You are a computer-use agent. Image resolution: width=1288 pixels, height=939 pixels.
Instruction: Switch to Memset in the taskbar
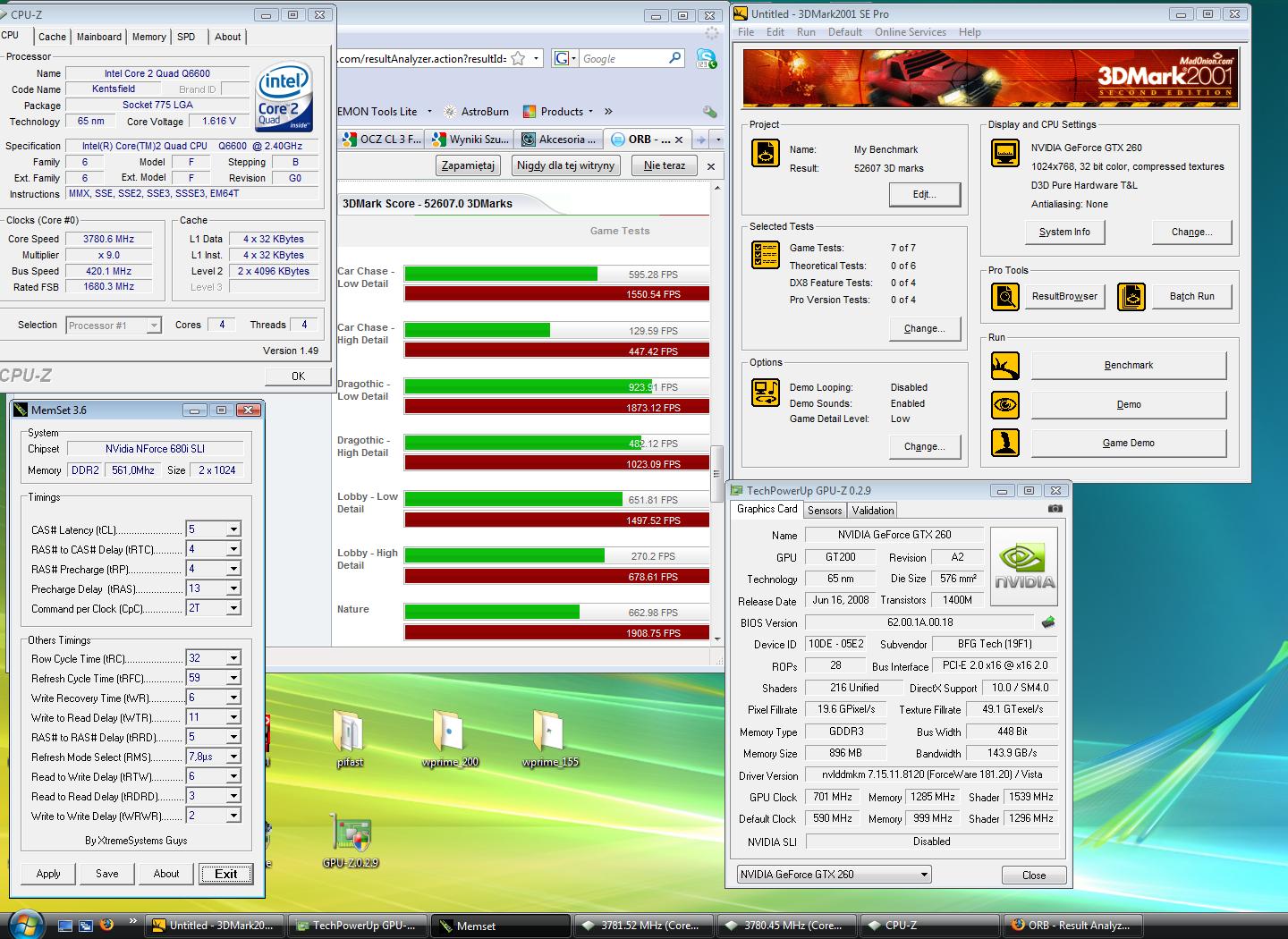[499, 926]
